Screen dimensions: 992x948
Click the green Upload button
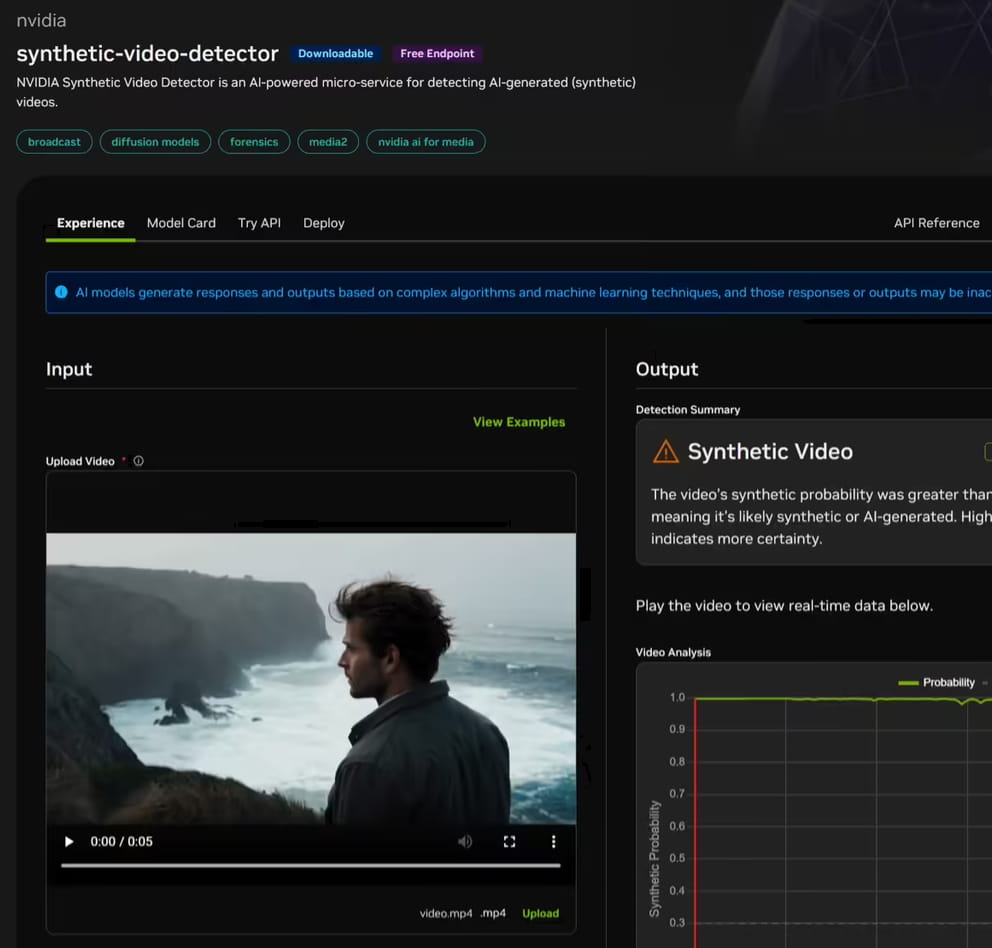(x=540, y=913)
